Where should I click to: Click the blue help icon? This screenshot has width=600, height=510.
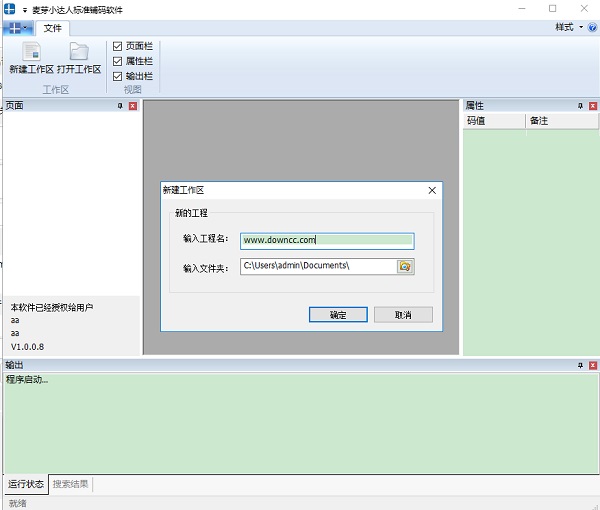(592, 28)
